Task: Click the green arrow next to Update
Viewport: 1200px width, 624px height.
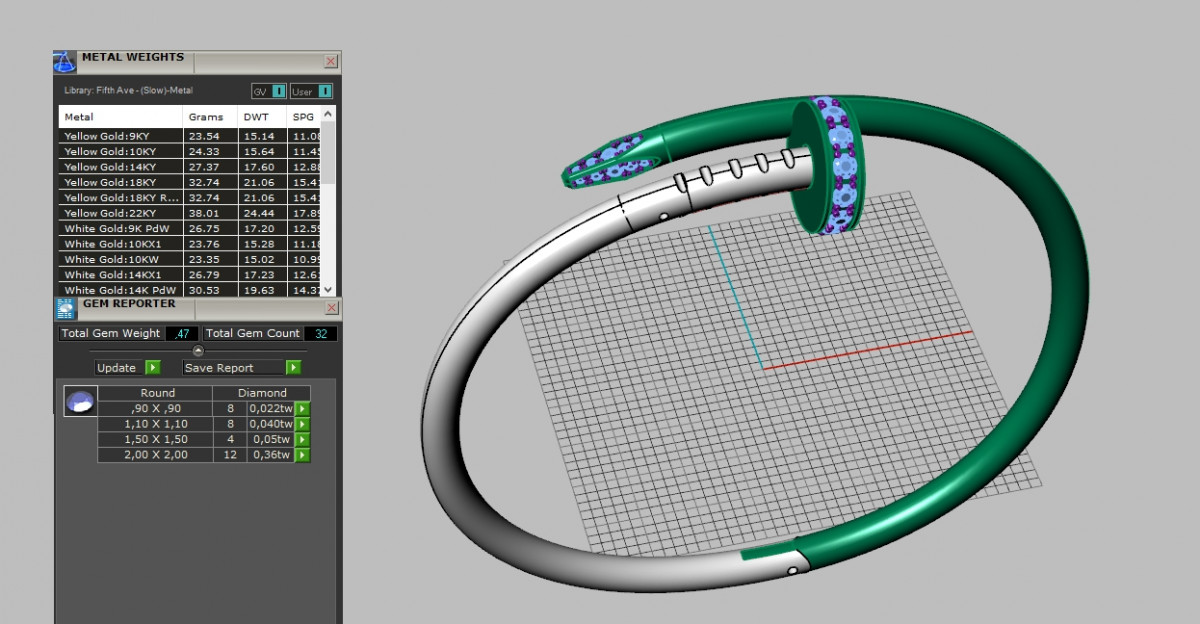Action: pos(153,367)
